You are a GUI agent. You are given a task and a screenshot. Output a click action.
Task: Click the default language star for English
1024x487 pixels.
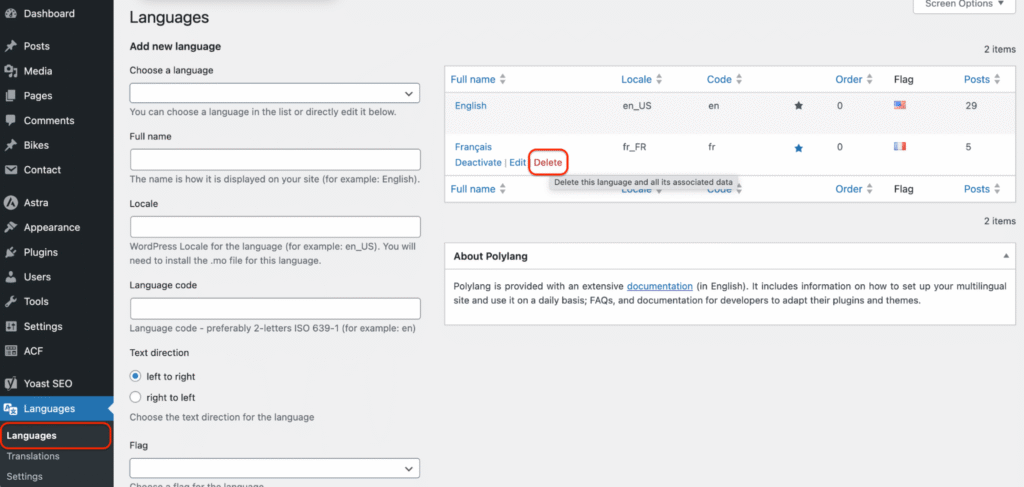[798, 106]
